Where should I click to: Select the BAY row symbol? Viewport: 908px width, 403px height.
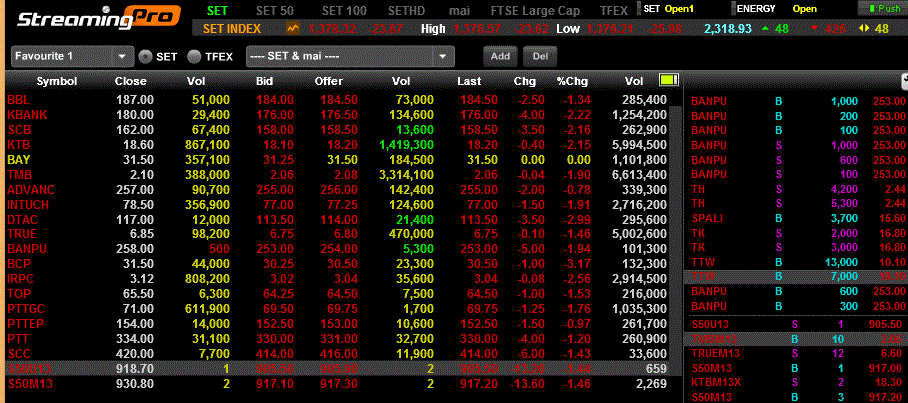click(19, 160)
